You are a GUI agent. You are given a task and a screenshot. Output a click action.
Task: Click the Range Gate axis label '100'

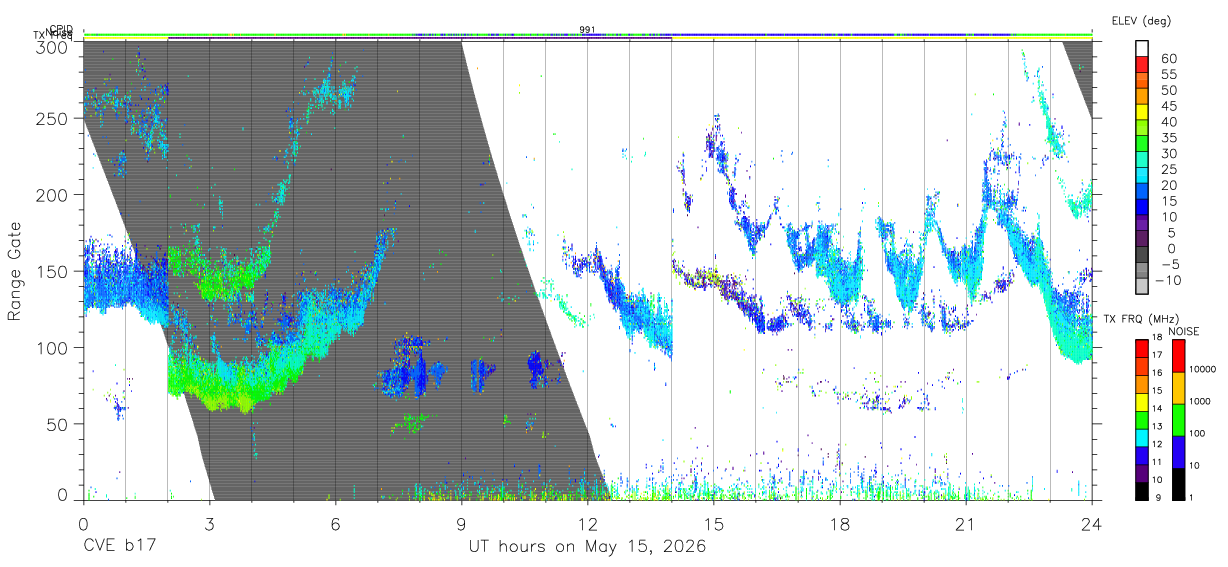(52, 348)
